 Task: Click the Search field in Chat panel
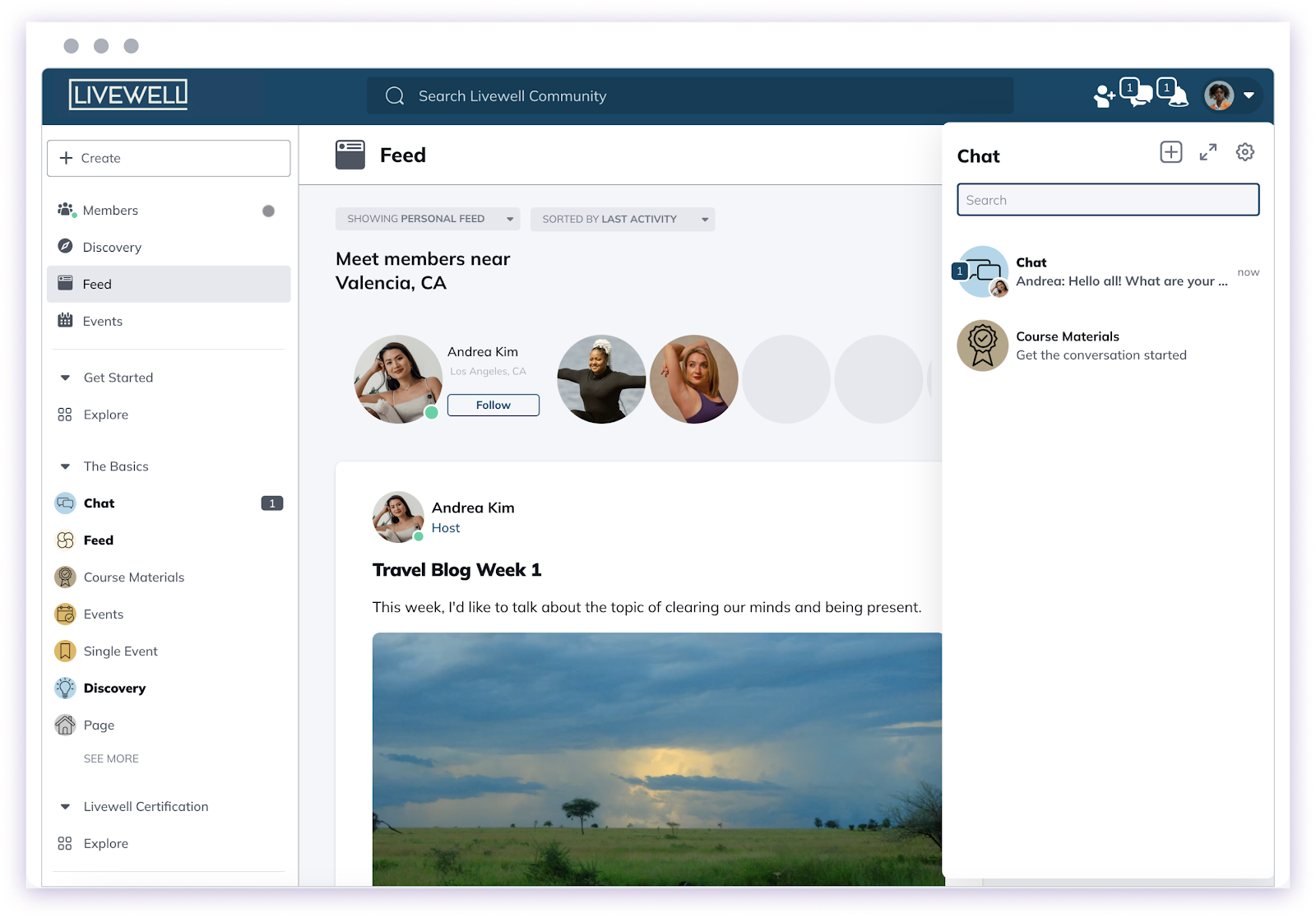(1108, 200)
